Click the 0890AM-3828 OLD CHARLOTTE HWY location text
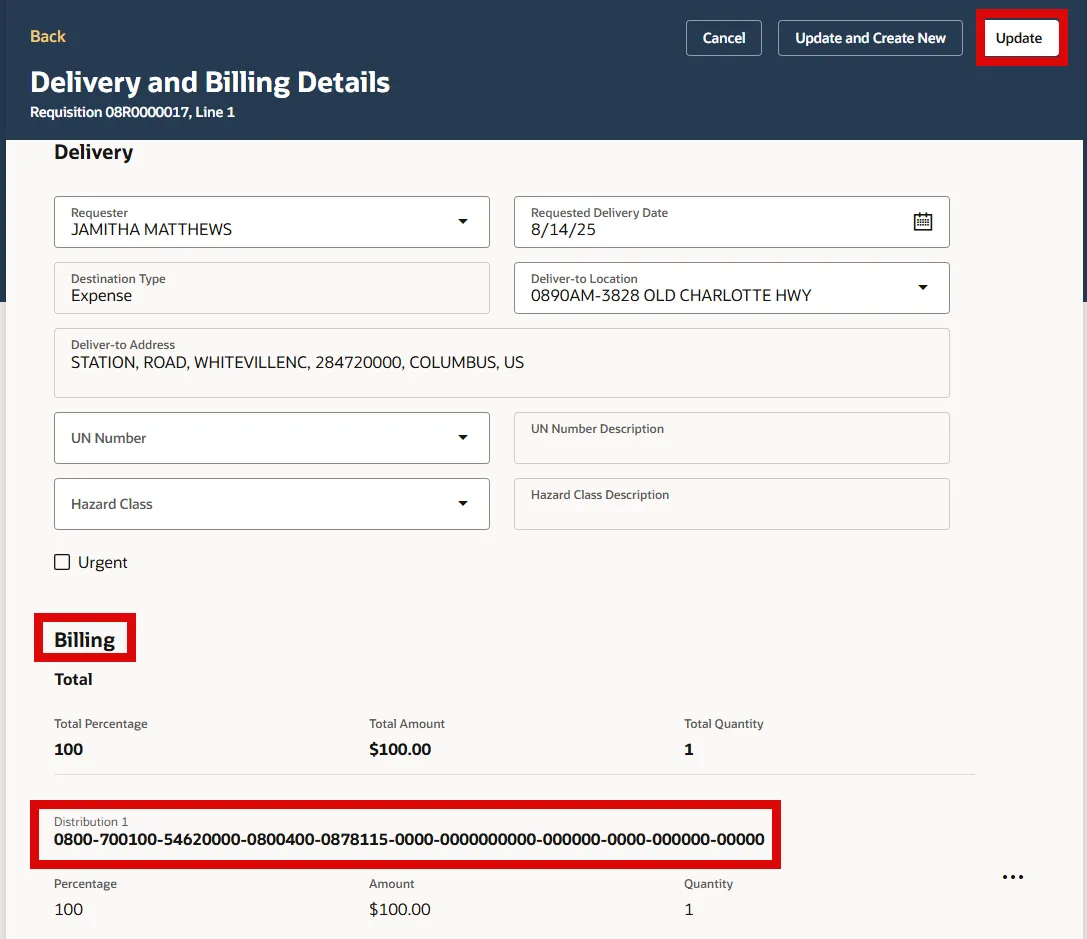Screen dimensions: 1087x939 [671, 296]
